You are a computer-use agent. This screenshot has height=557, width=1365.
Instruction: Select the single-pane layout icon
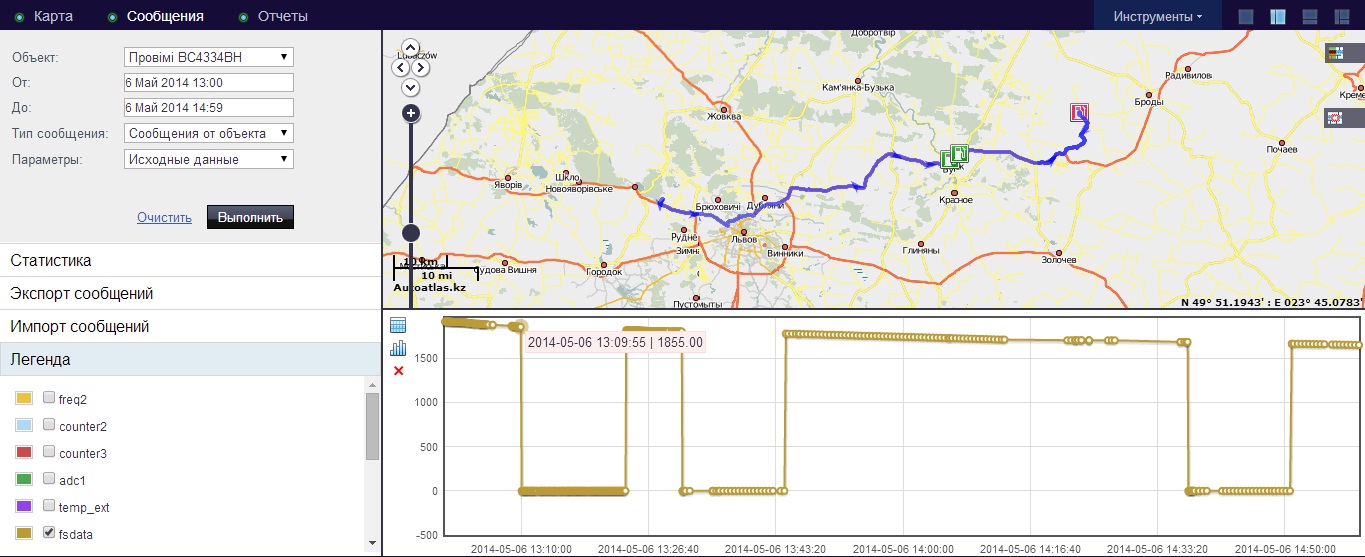[1245, 16]
